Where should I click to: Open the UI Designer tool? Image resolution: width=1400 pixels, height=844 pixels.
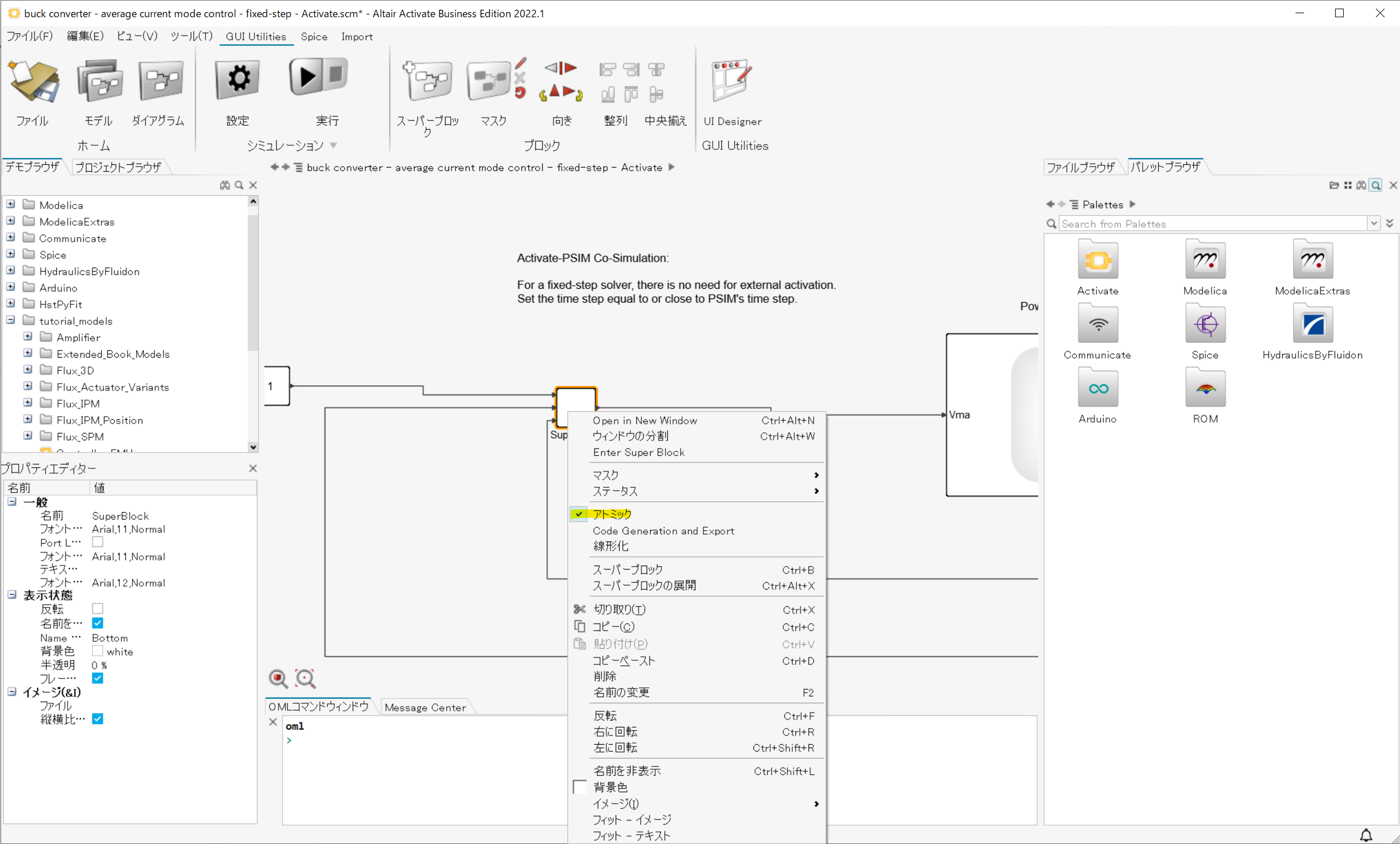[x=731, y=80]
